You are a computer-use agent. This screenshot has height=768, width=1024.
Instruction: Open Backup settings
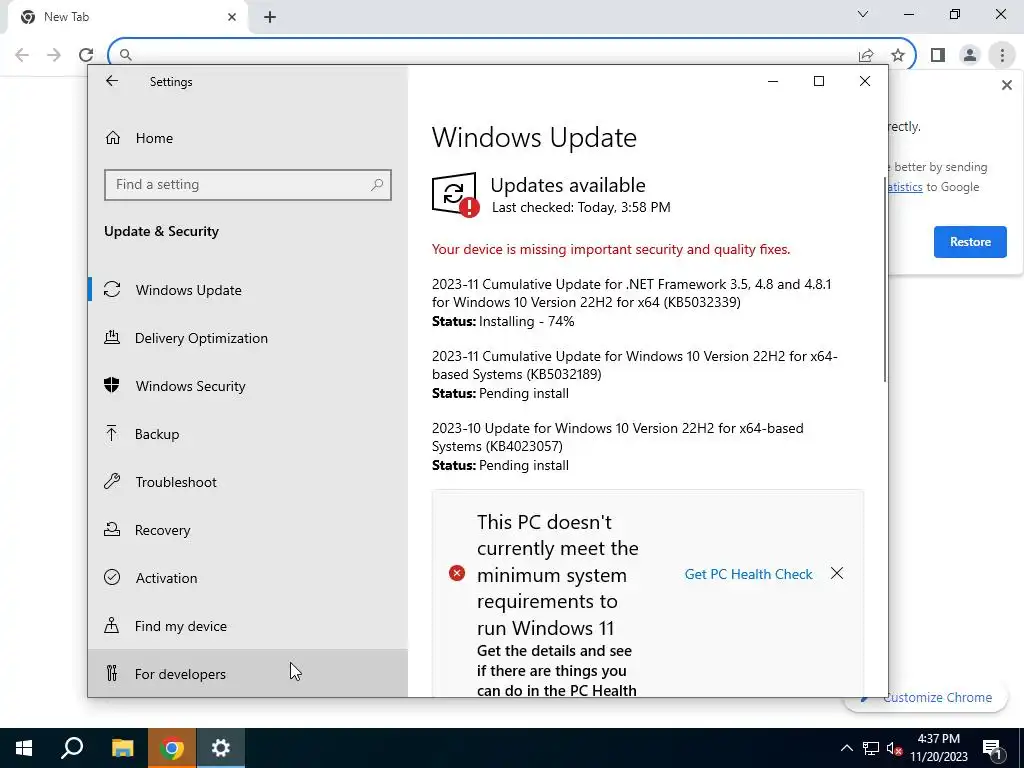[x=248, y=434]
